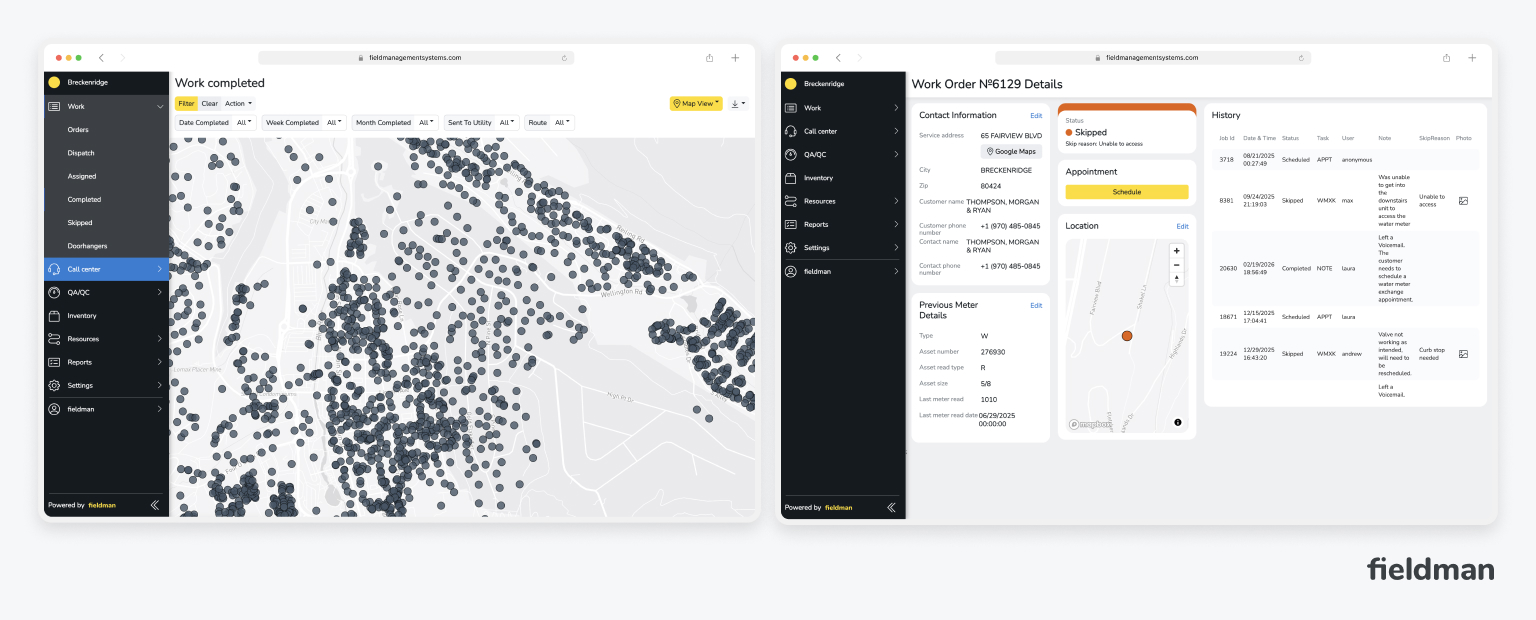Image resolution: width=1536 pixels, height=620 pixels.
Task: Edit Location card
Action: pos(1183,226)
